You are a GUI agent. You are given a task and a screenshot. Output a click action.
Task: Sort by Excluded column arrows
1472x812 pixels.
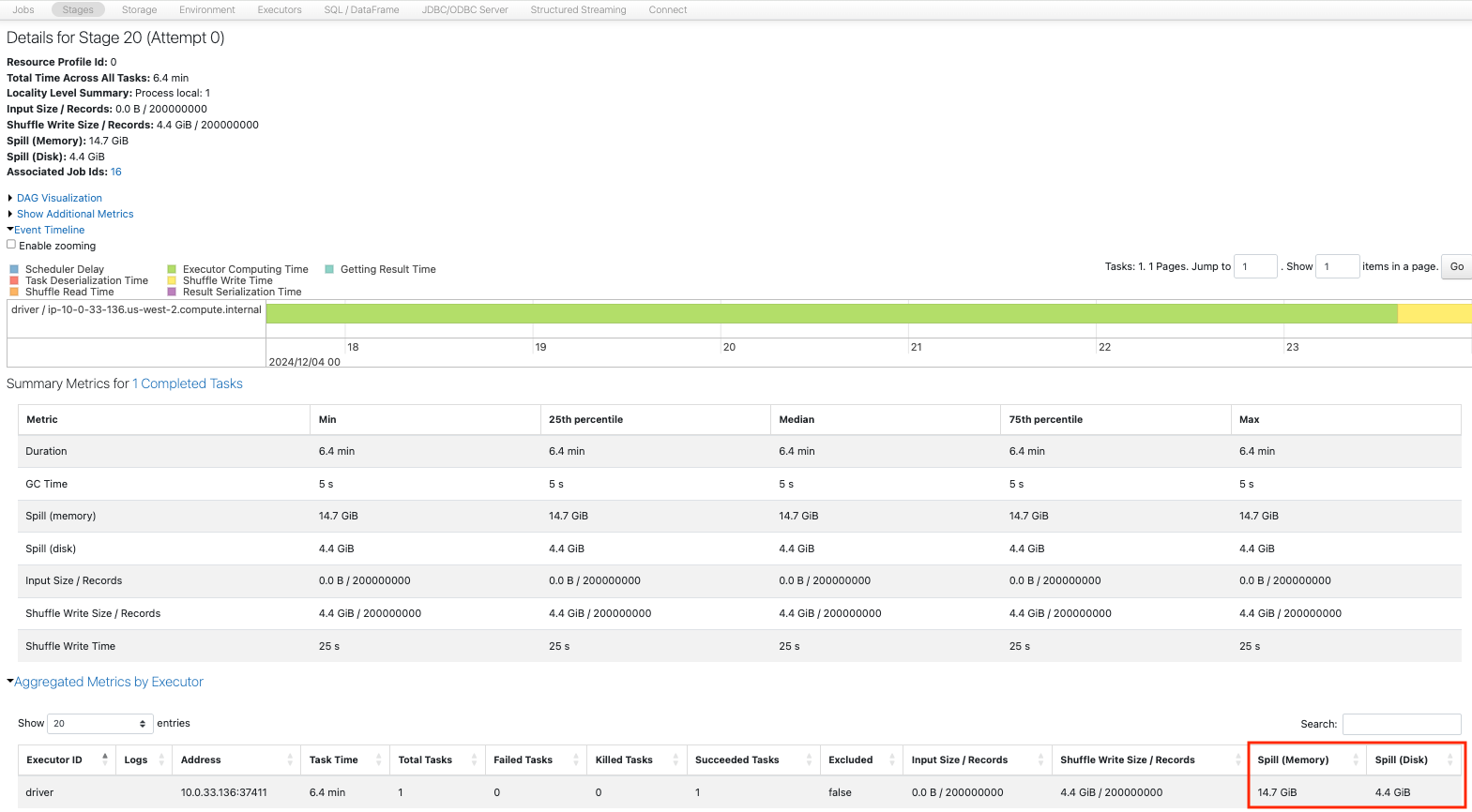pyautogui.click(x=891, y=759)
